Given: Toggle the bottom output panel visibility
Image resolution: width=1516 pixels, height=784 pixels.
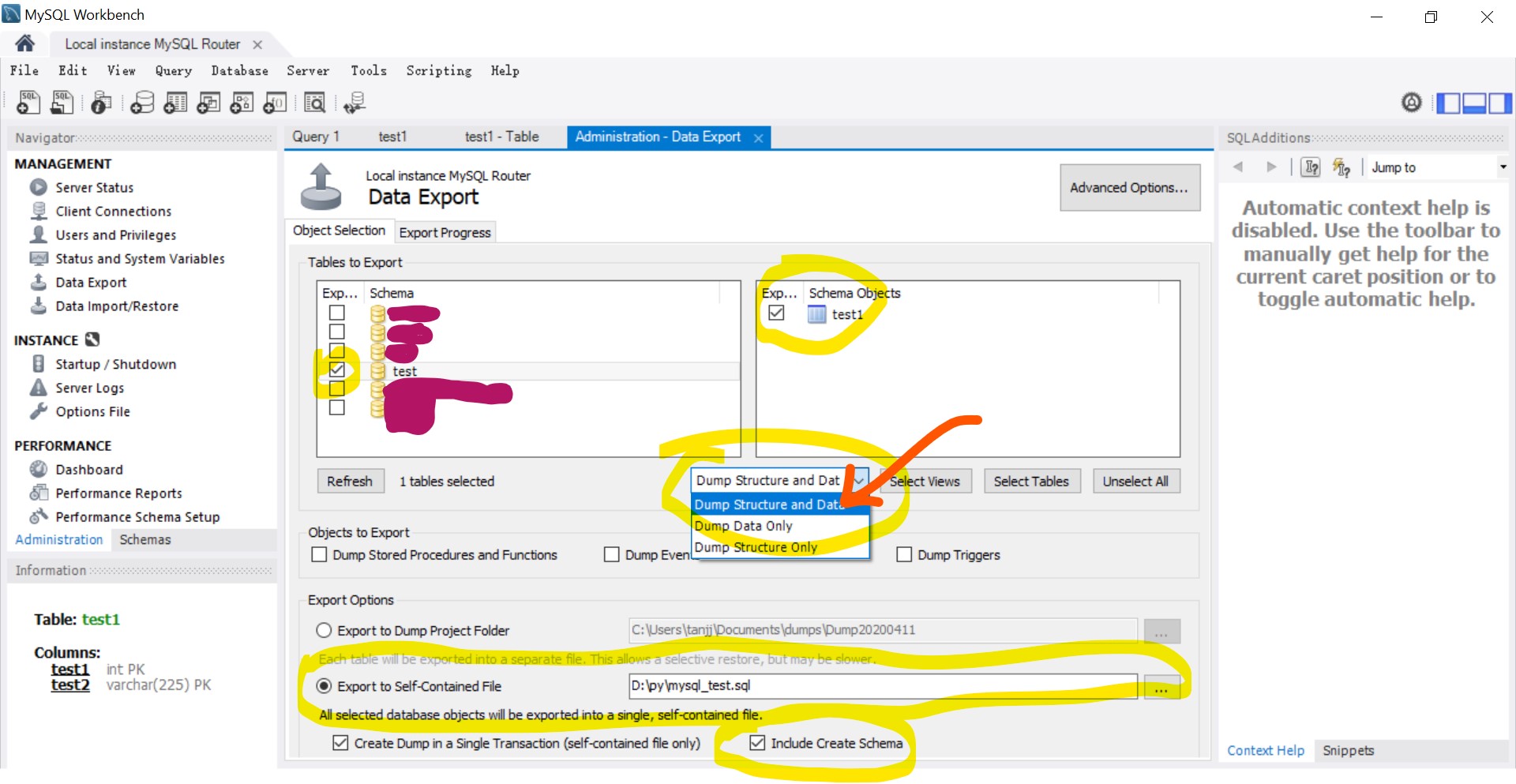Looking at the screenshot, I should [x=1474, y=103].
